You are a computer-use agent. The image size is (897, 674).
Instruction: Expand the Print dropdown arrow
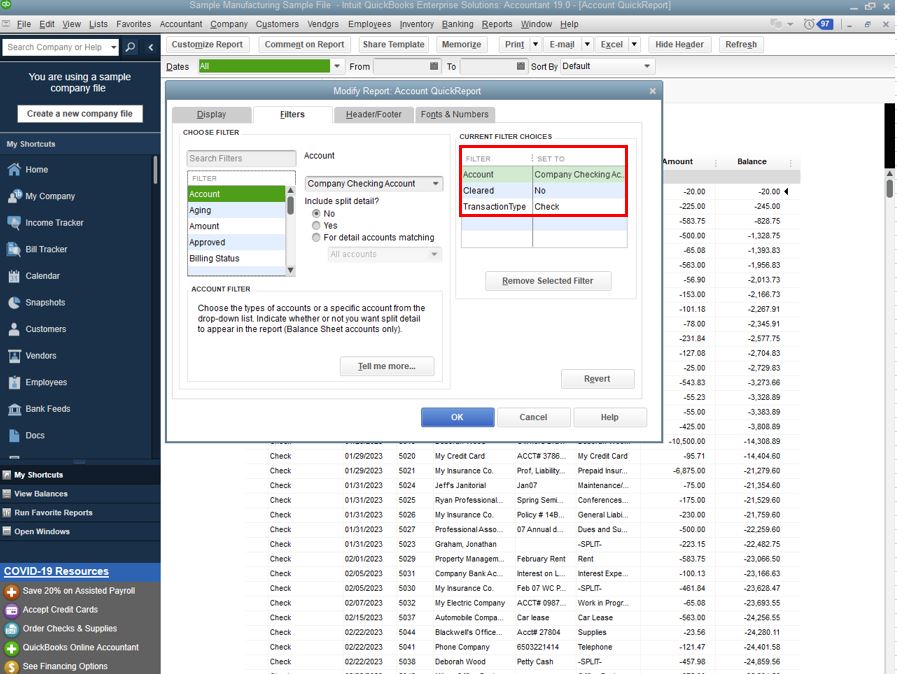click(x=535, y=45)
